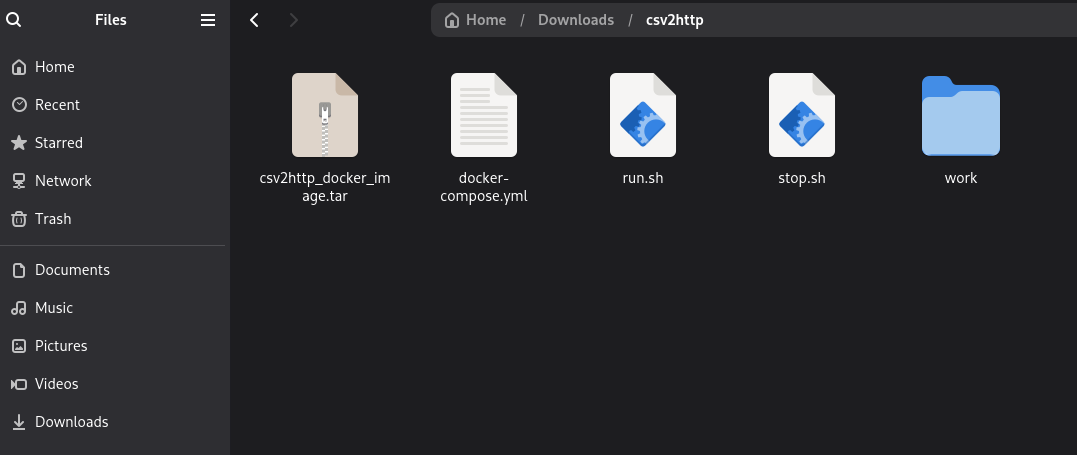This screenshot has height=455, width=1077.
Task: Click the Network icon in sidebar
Action: point(19,181)
